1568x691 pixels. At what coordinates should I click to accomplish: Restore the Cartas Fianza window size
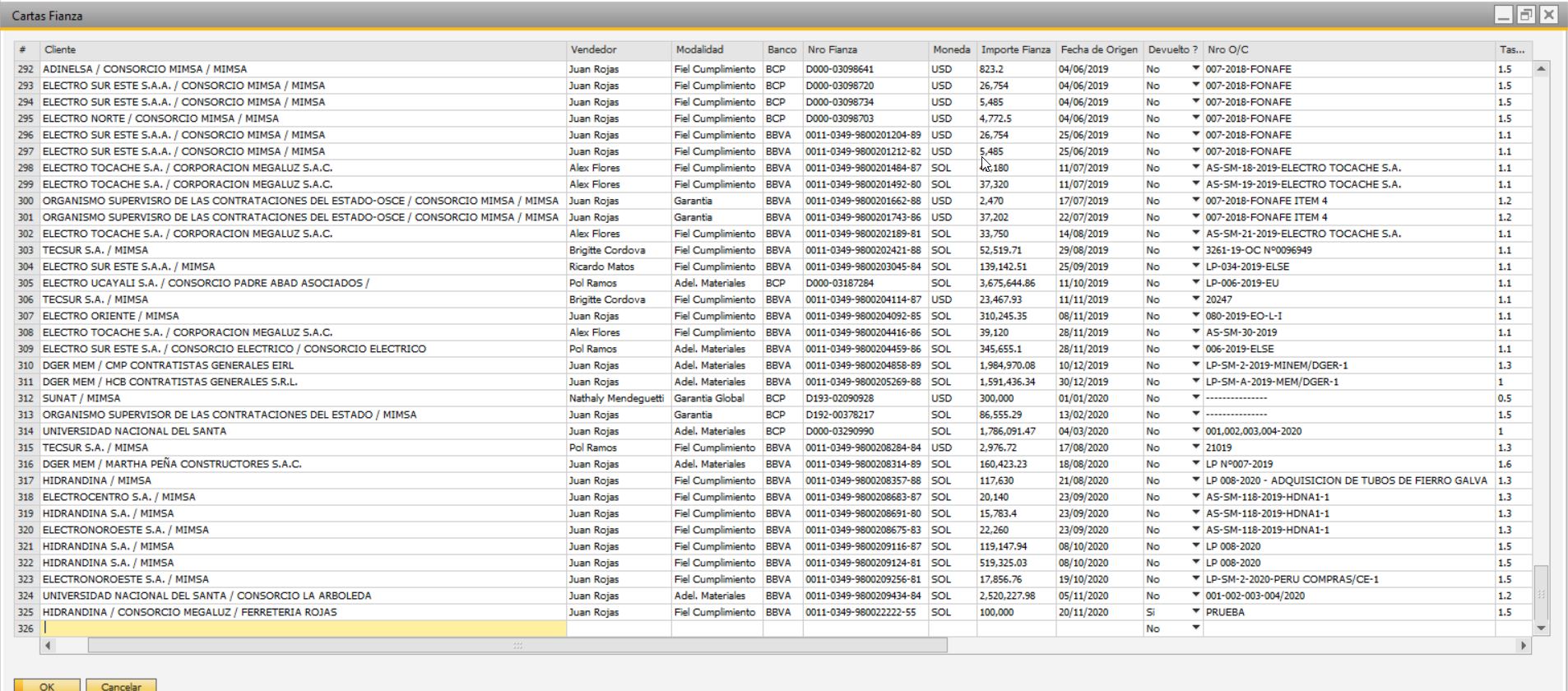point(1526,15)
